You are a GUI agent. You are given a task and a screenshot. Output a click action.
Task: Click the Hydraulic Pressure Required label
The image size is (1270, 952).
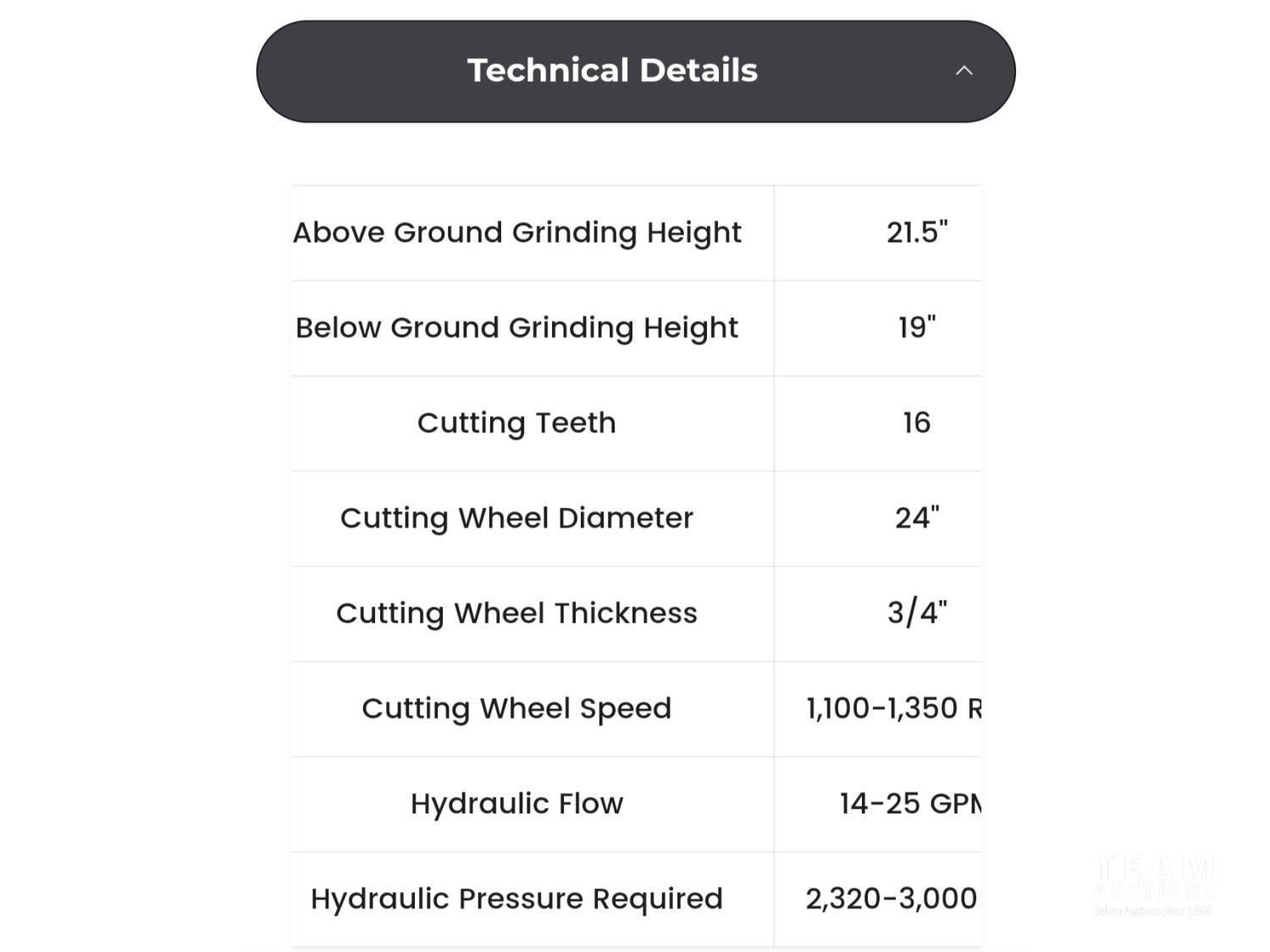click(516, 899)
